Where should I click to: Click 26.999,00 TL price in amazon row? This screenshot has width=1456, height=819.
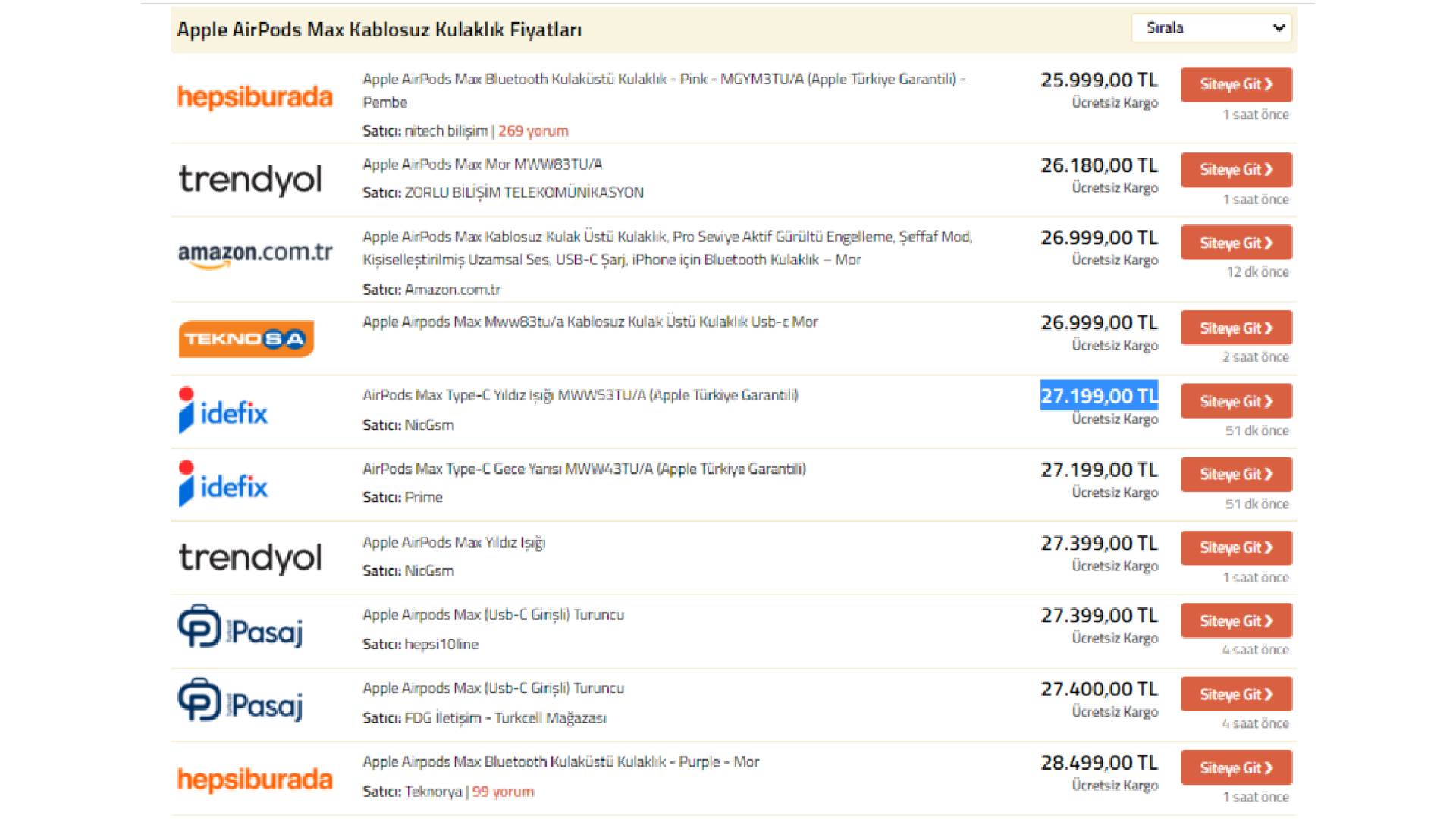tap(1100, 237)
